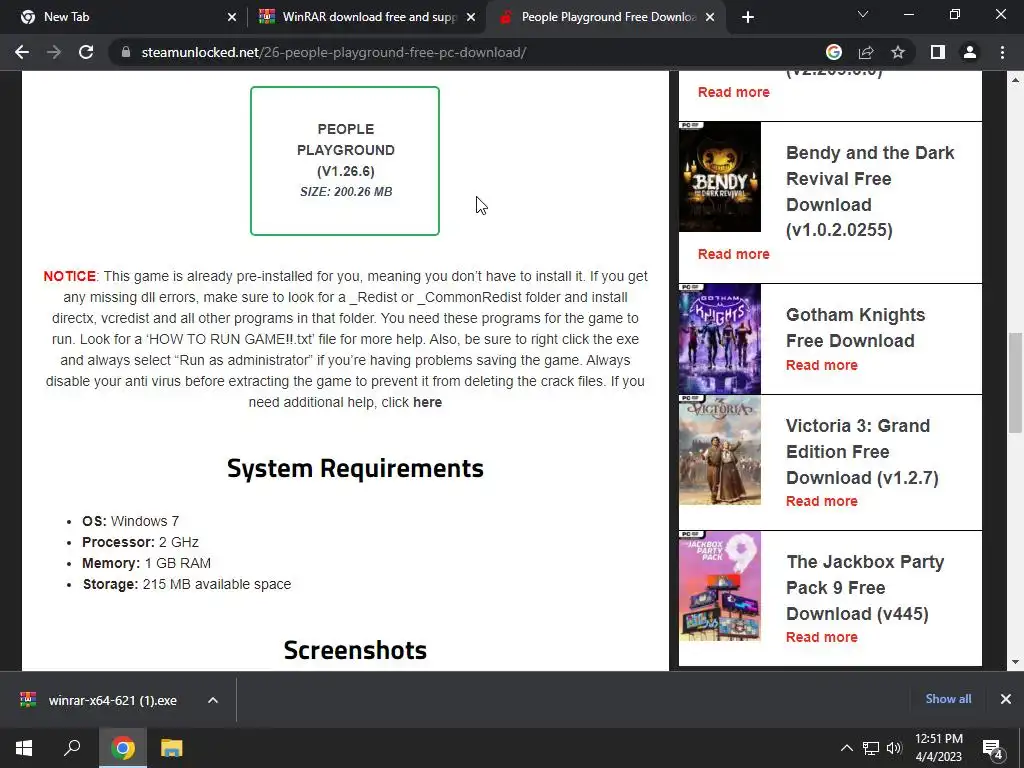Click Jackbox Party Pack 9 thumbnail
This screenshot has width=1024, height=768.
tap(720, 586)
